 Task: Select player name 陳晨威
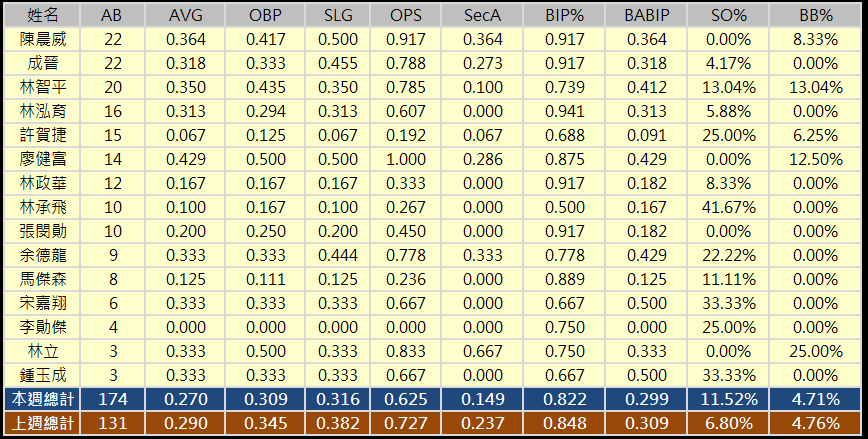pyautogui.click(x=38, y=39)
